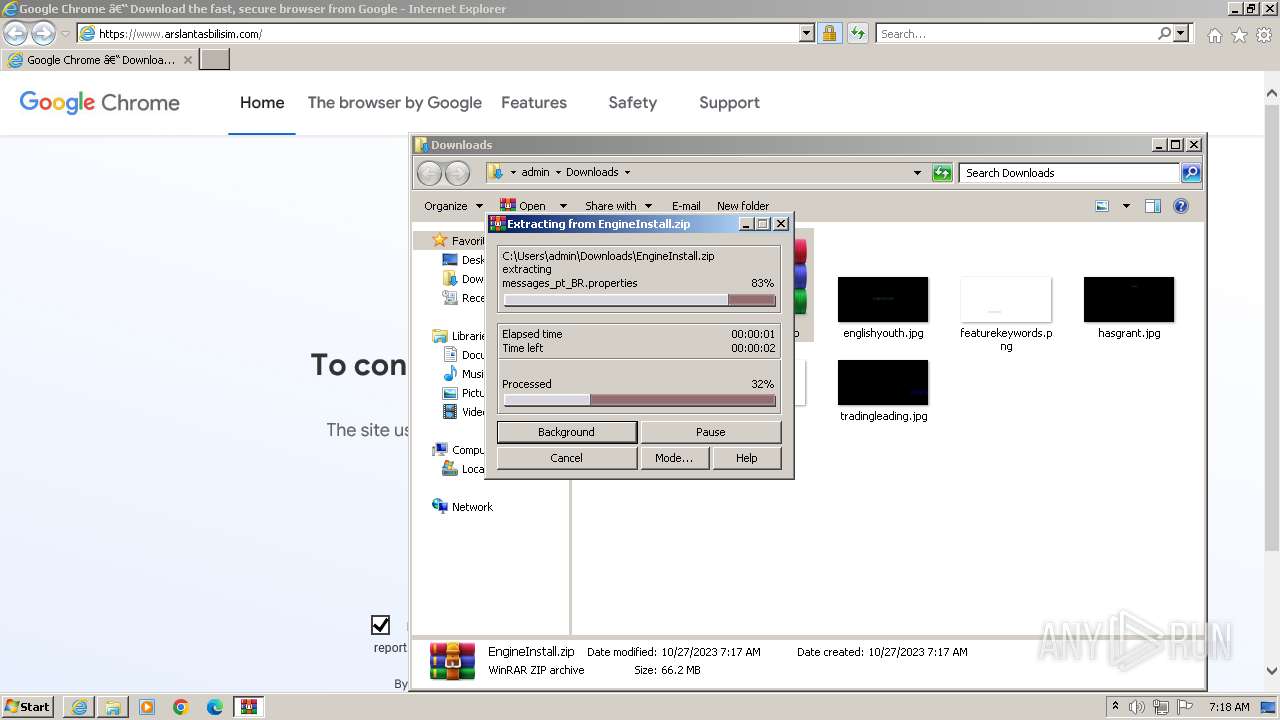Click the Background button in the extraction dialog
1280x720 pixels.
pyautogui.click(x=566, y=432)
